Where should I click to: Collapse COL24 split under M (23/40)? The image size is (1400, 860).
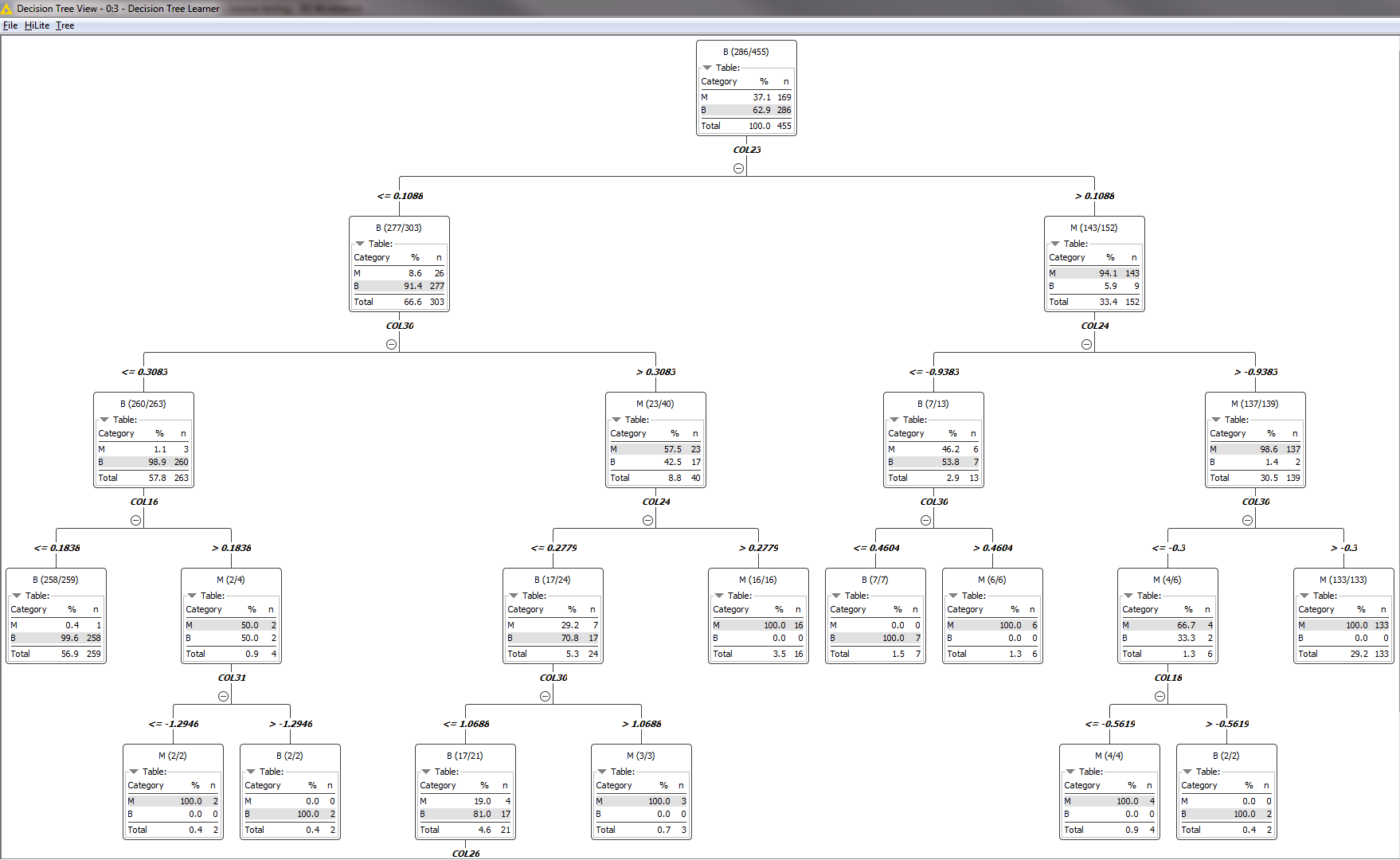click(x=647, y=520)
